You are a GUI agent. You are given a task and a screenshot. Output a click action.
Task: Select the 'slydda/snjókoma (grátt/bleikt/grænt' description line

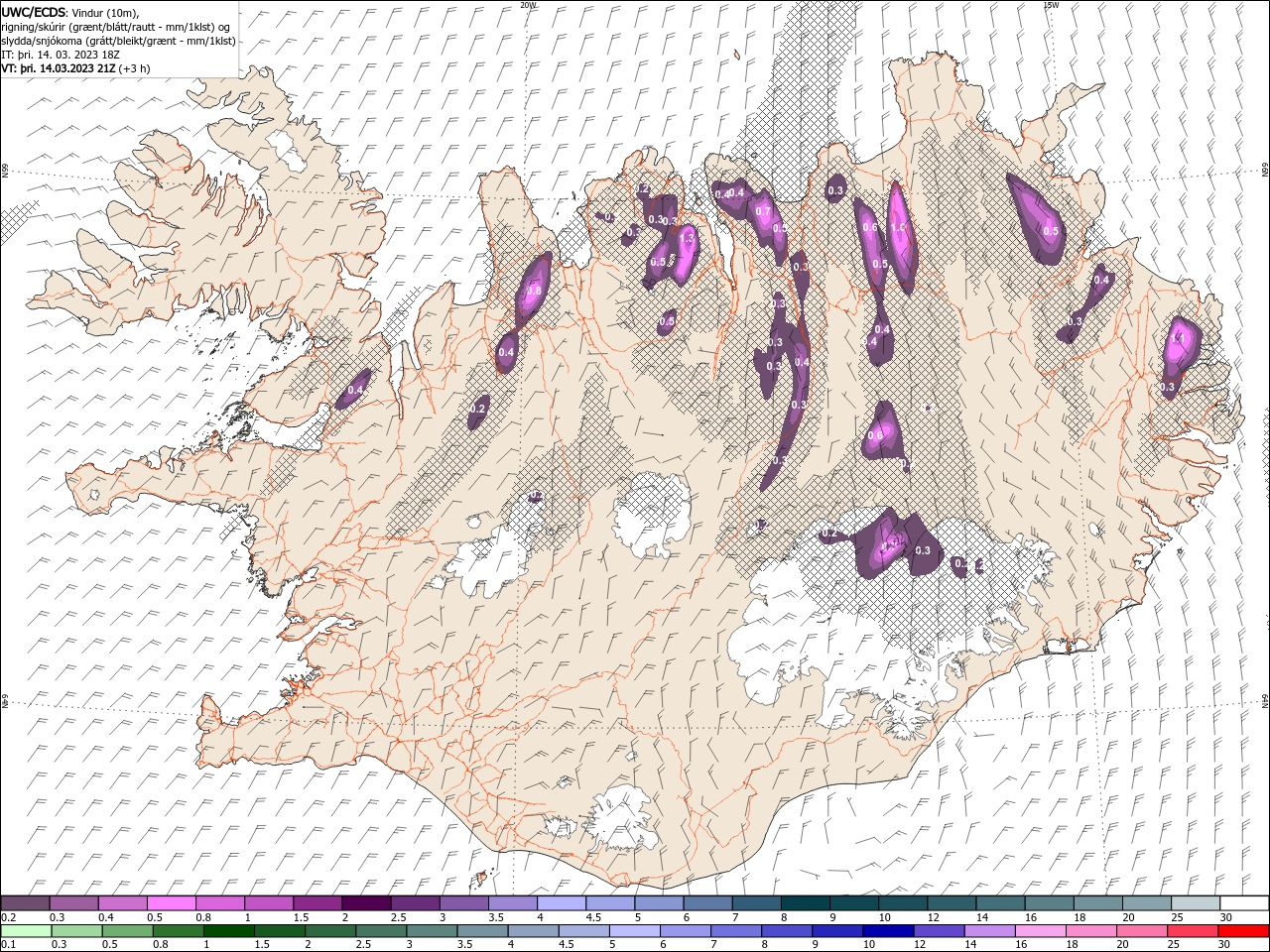coord(118,41)
